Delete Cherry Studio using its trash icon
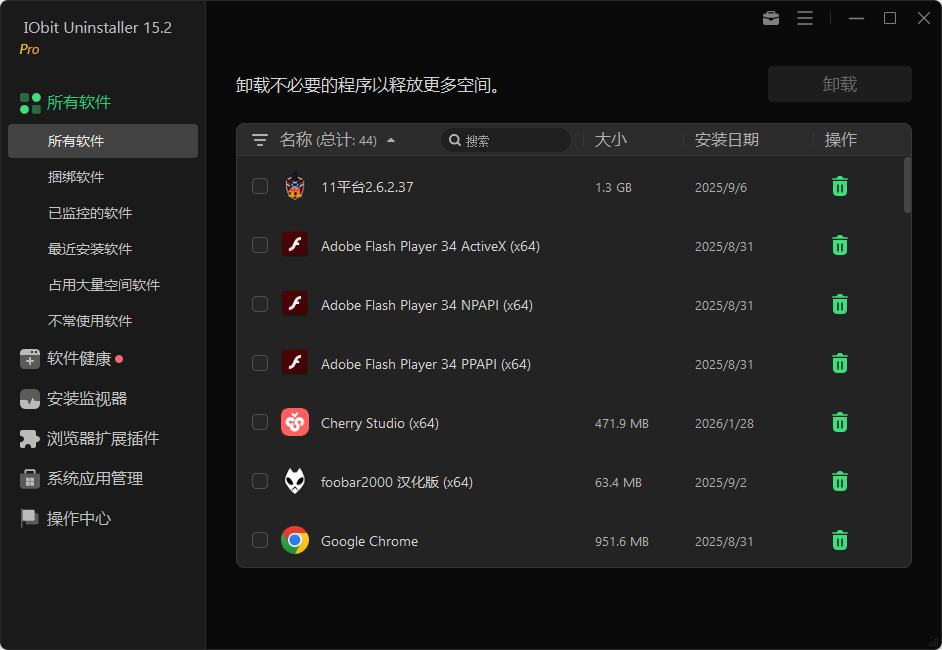 click(x=839, y=422)
